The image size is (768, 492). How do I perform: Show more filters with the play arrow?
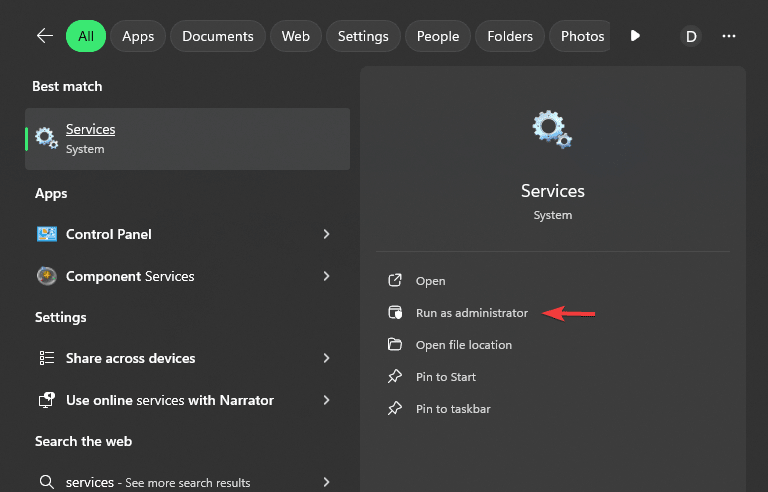[x=635, y=36]
